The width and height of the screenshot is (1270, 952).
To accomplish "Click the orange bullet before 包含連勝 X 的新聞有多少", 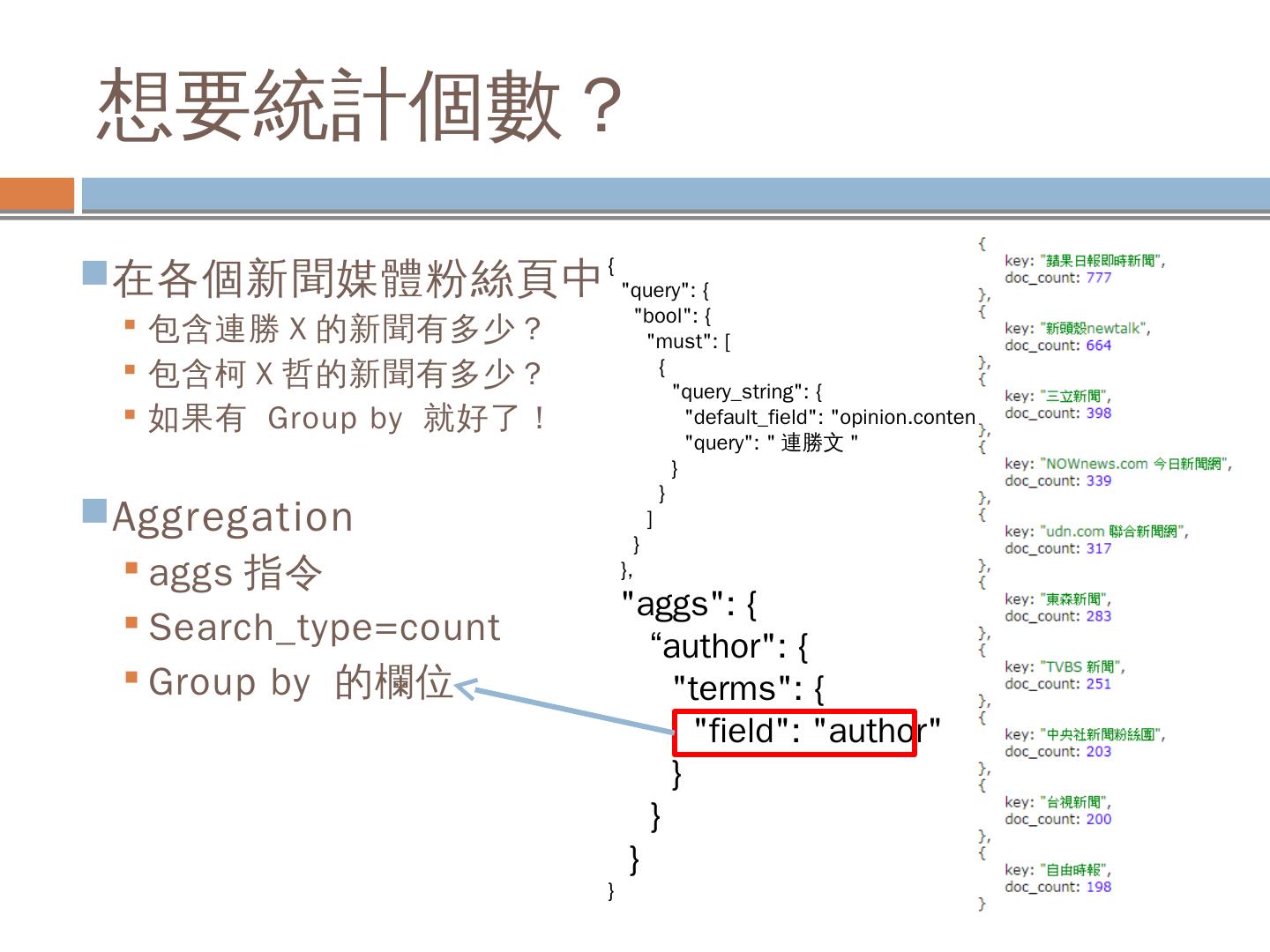I will (131, 325).
